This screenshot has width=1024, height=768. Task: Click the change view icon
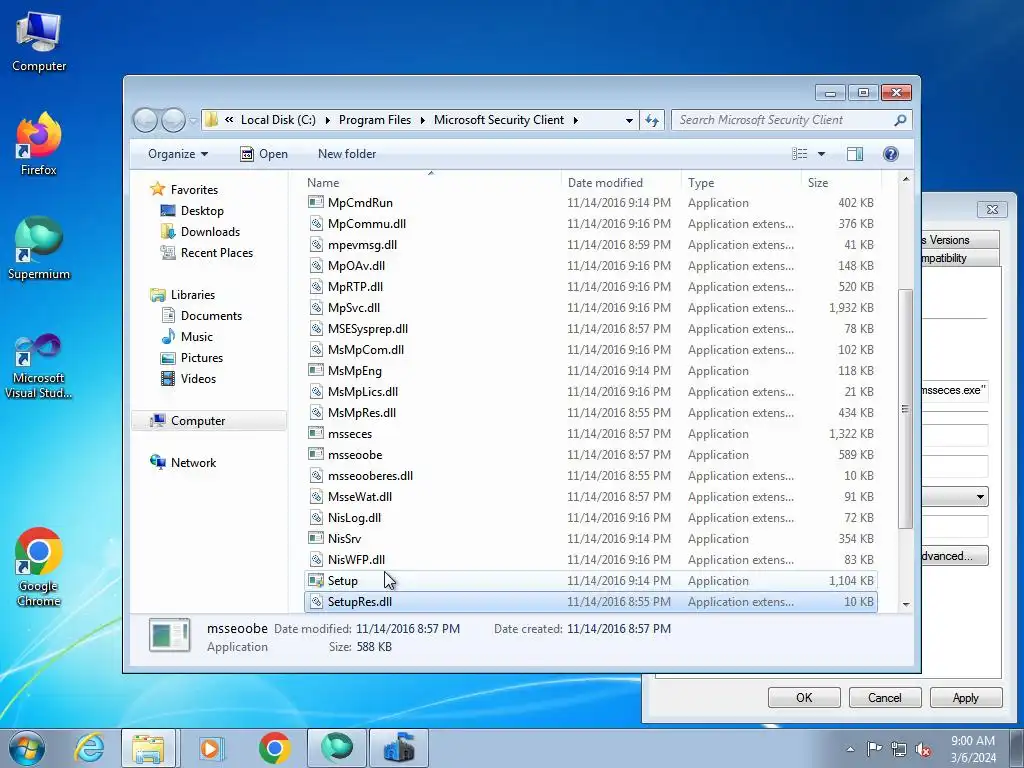799,154
